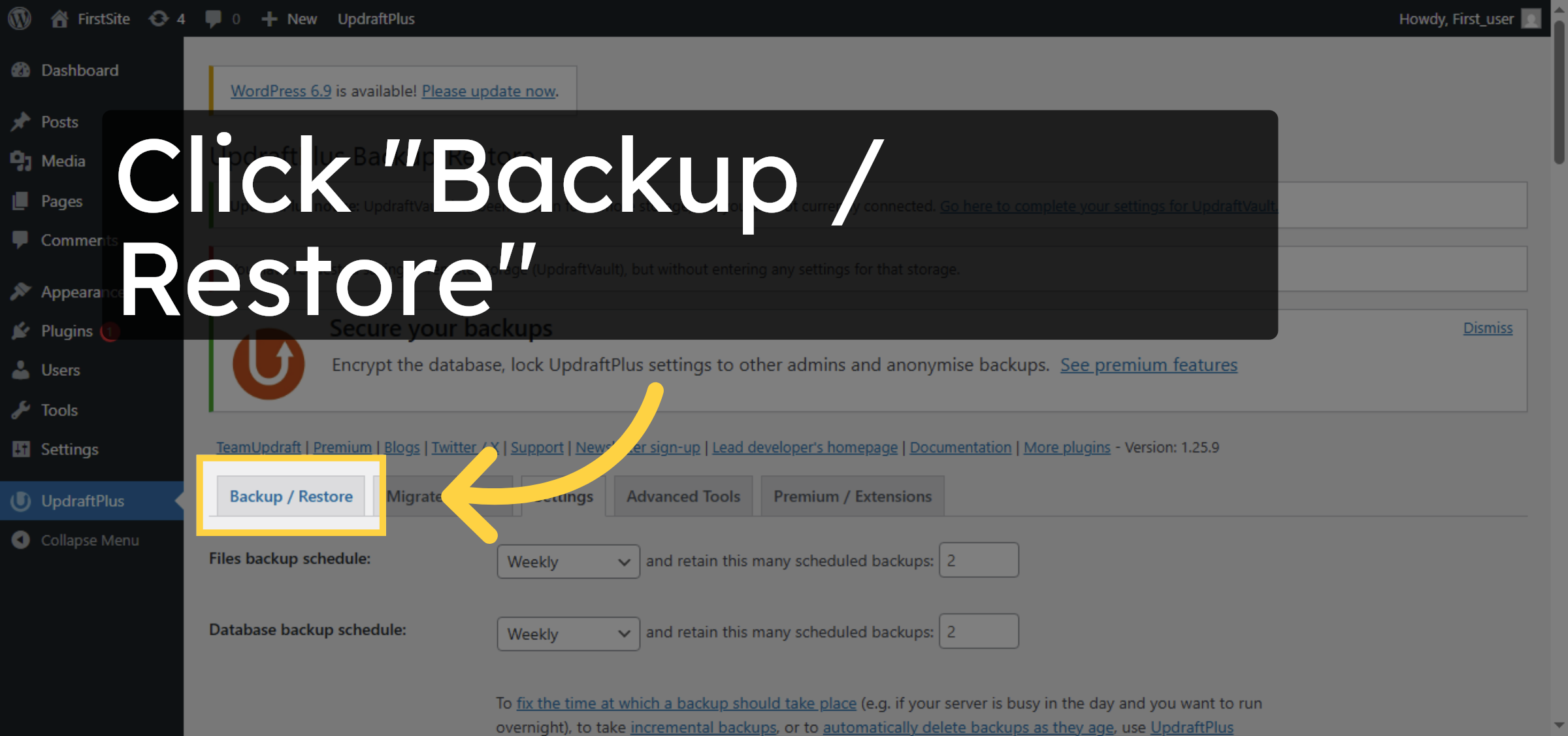This screenshot has height=736, width=1568.
Task: Open the Premium / Extensions tab
Action: tap(852, 495)
